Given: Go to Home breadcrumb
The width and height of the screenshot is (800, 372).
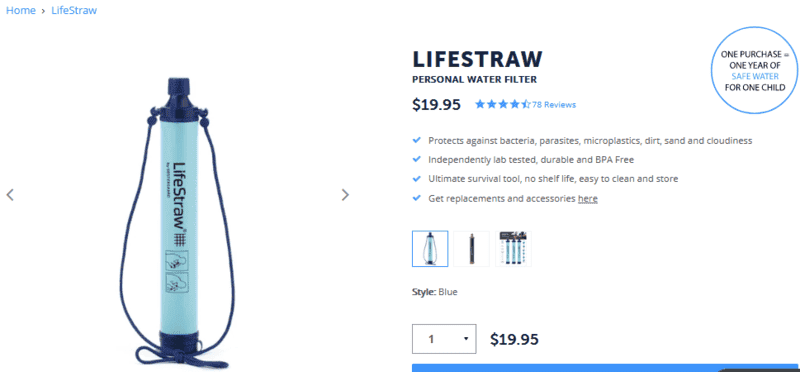Looking at the screenshot, I should pos(20,10).
